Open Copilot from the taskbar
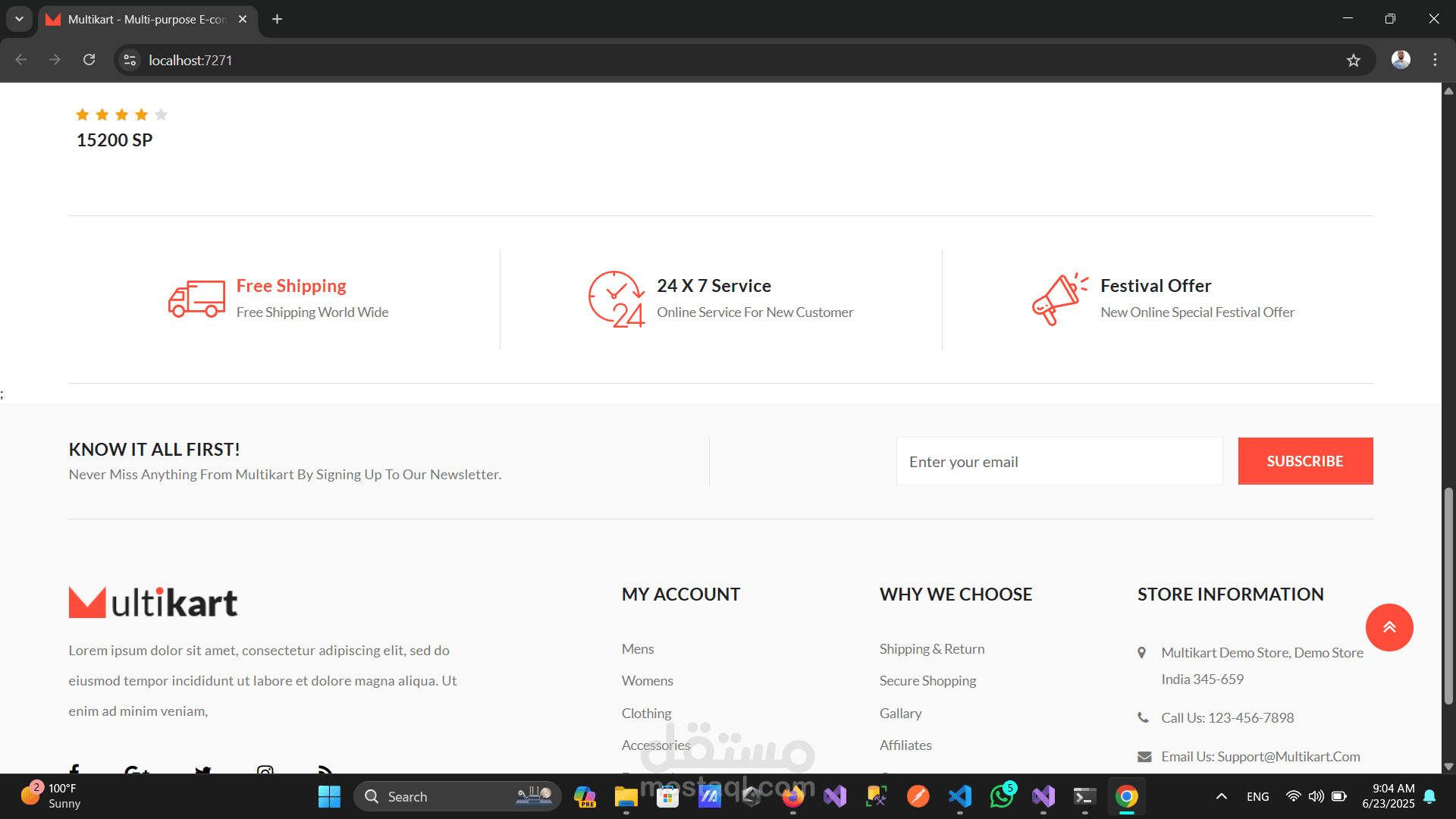Image resolution: width=1456 pixels, height=819 pixels. (585, 796)
